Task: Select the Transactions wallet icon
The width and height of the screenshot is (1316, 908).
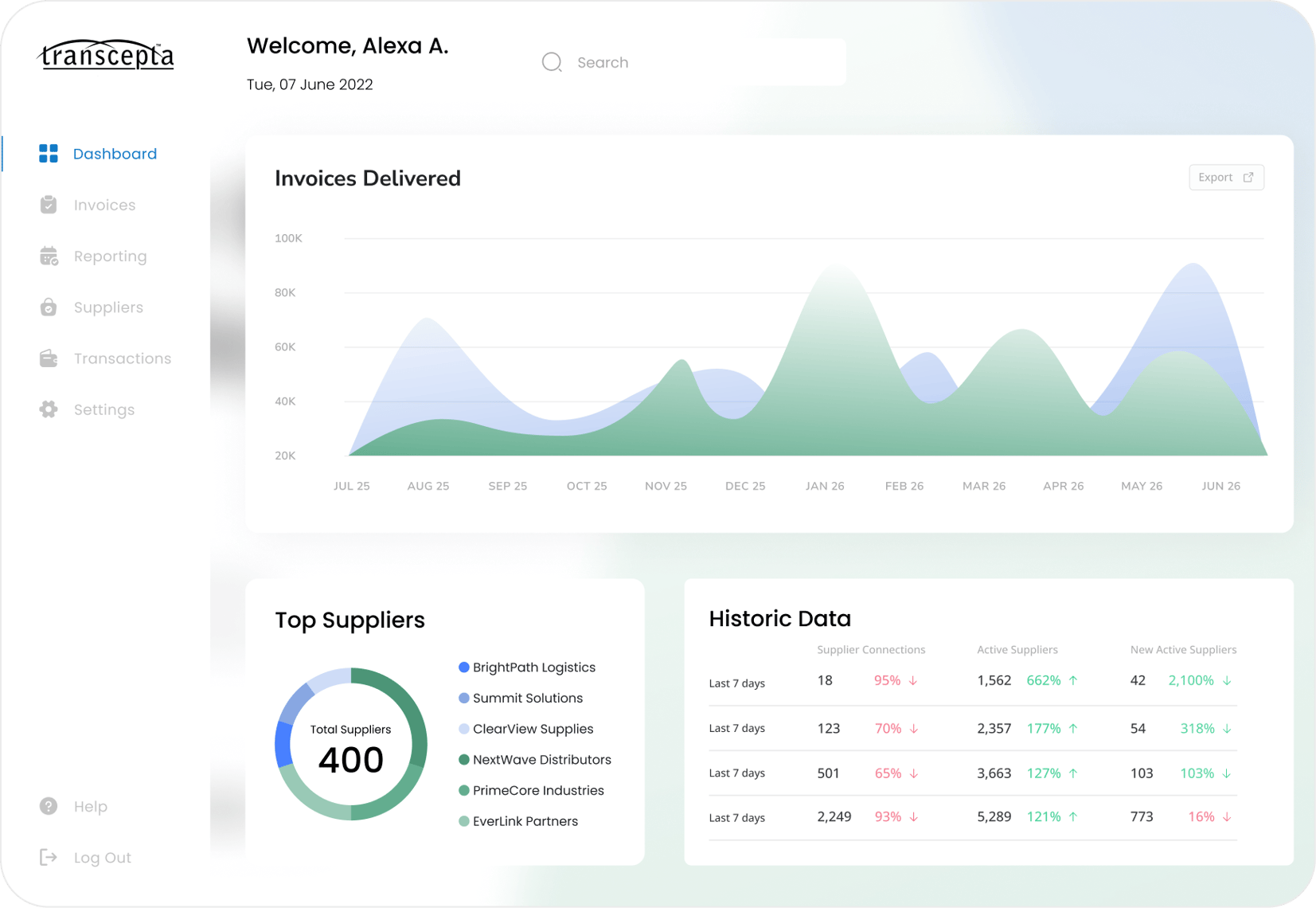Action: coord(49,358)
